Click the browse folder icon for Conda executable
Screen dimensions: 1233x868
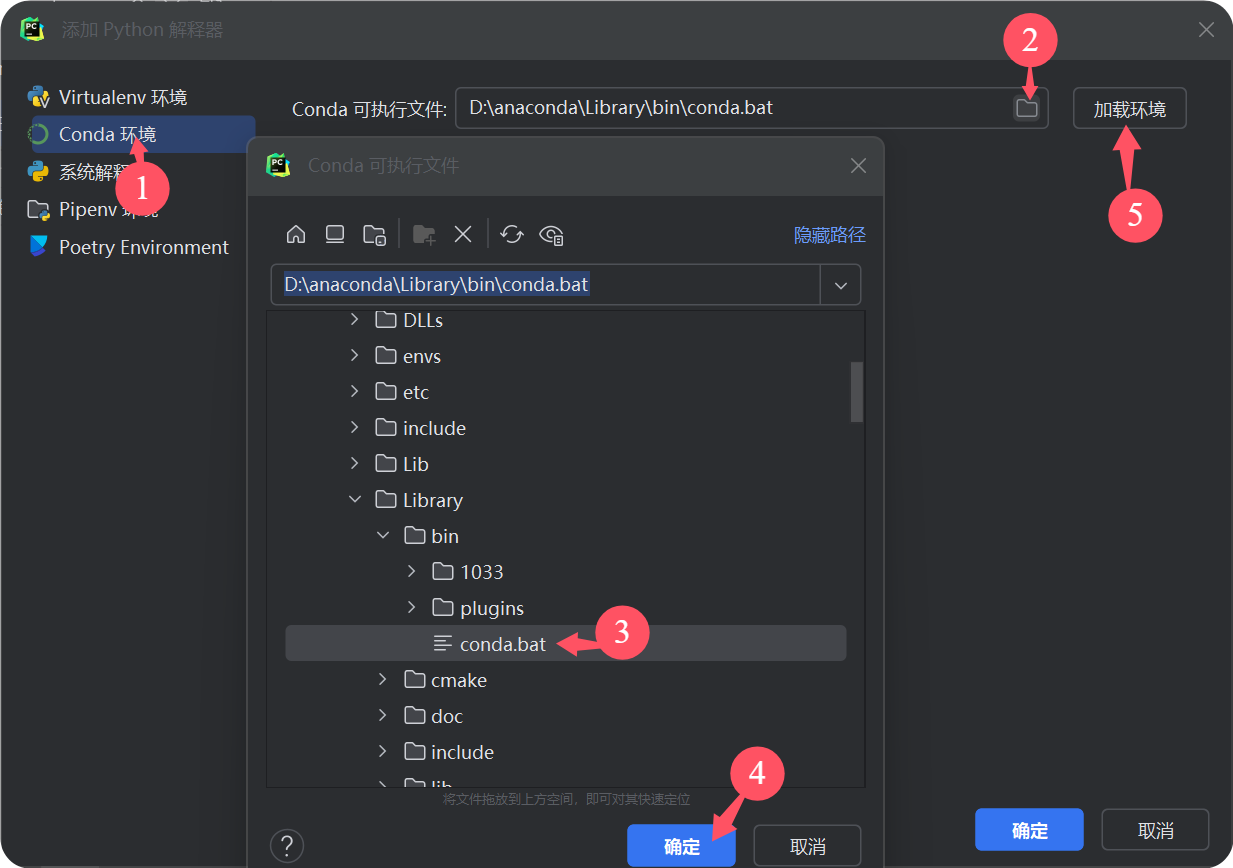1027,108
